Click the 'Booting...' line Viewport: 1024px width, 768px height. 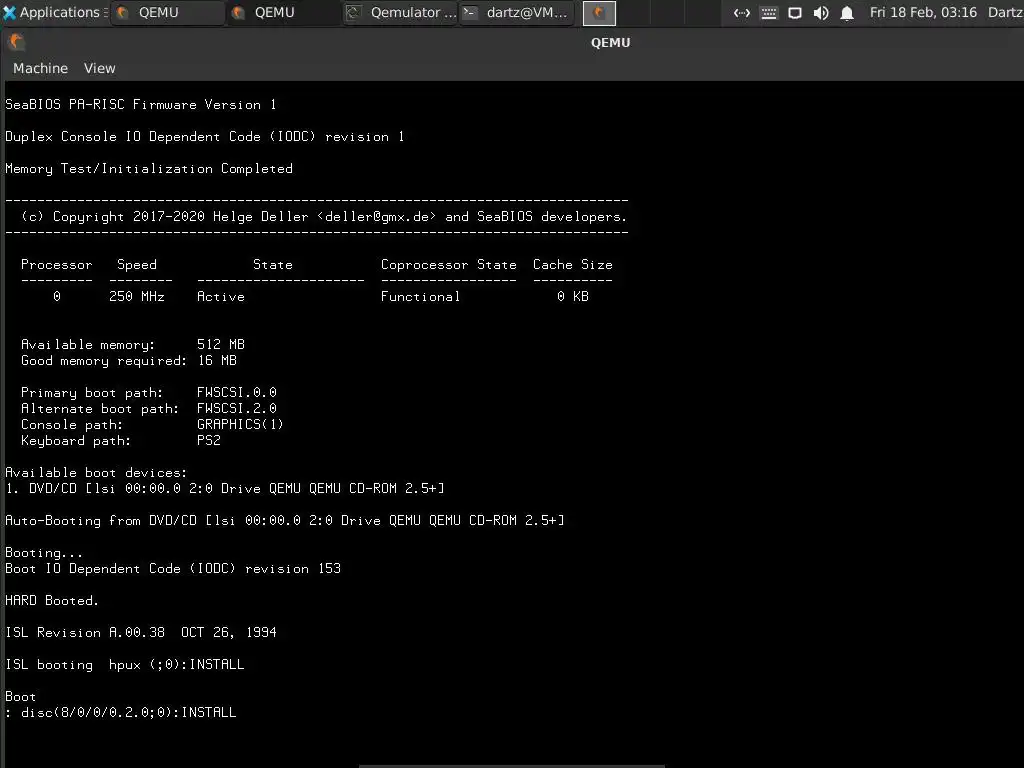(44, 552)
